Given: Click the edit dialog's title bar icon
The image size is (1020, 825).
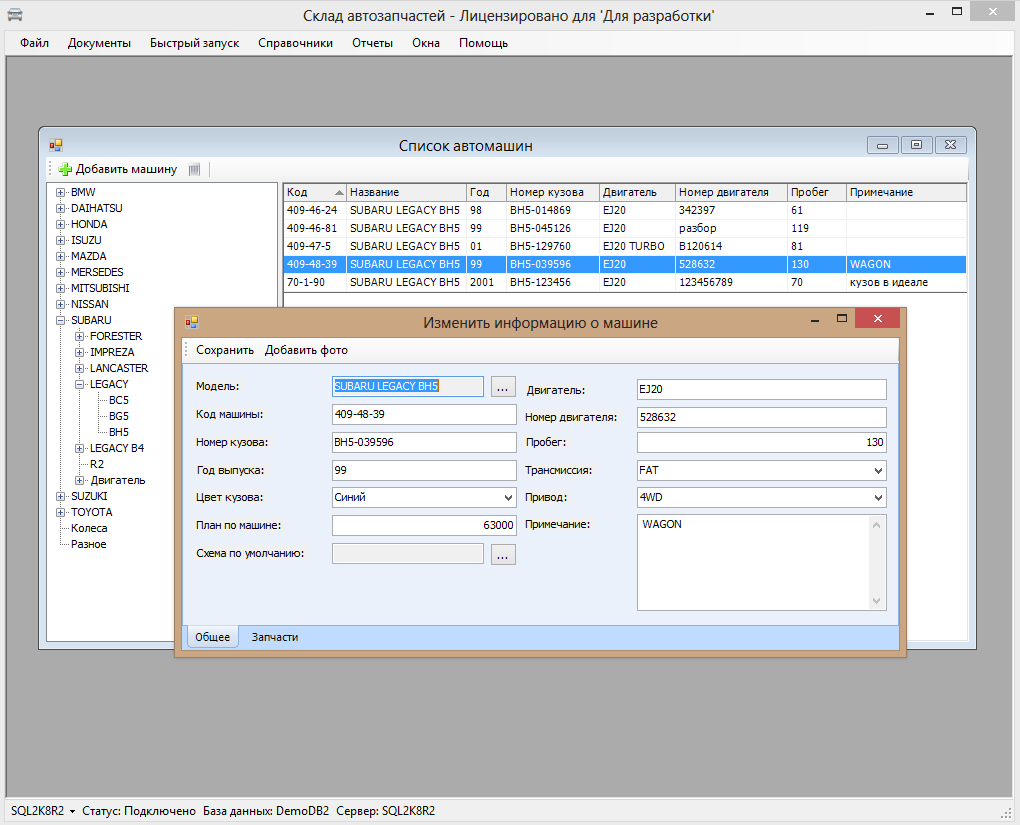Looking at the screenshot, I should click(192, 322).
